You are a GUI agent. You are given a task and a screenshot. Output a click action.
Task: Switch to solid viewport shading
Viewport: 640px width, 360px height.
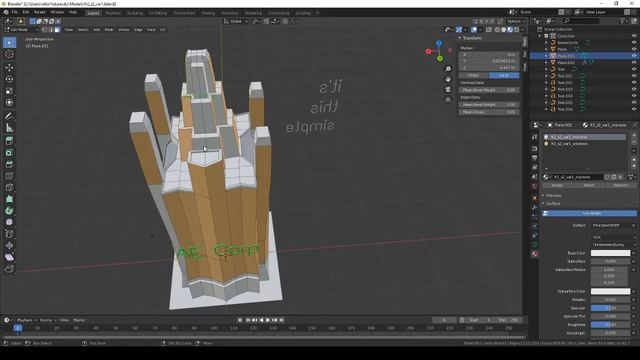tap(504, 29)
